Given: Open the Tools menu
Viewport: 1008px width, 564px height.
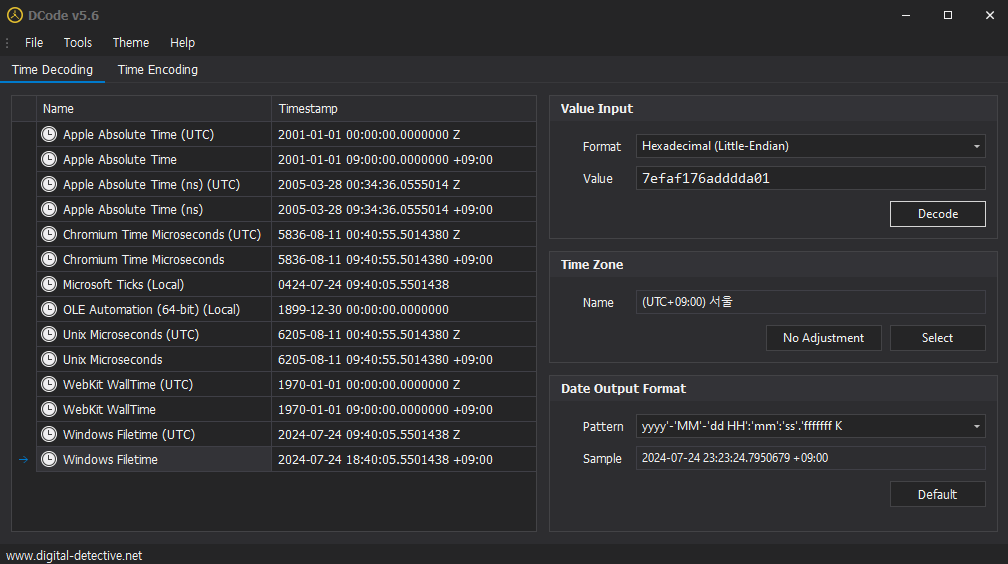Looking at the screenshot, I should 78,42.
